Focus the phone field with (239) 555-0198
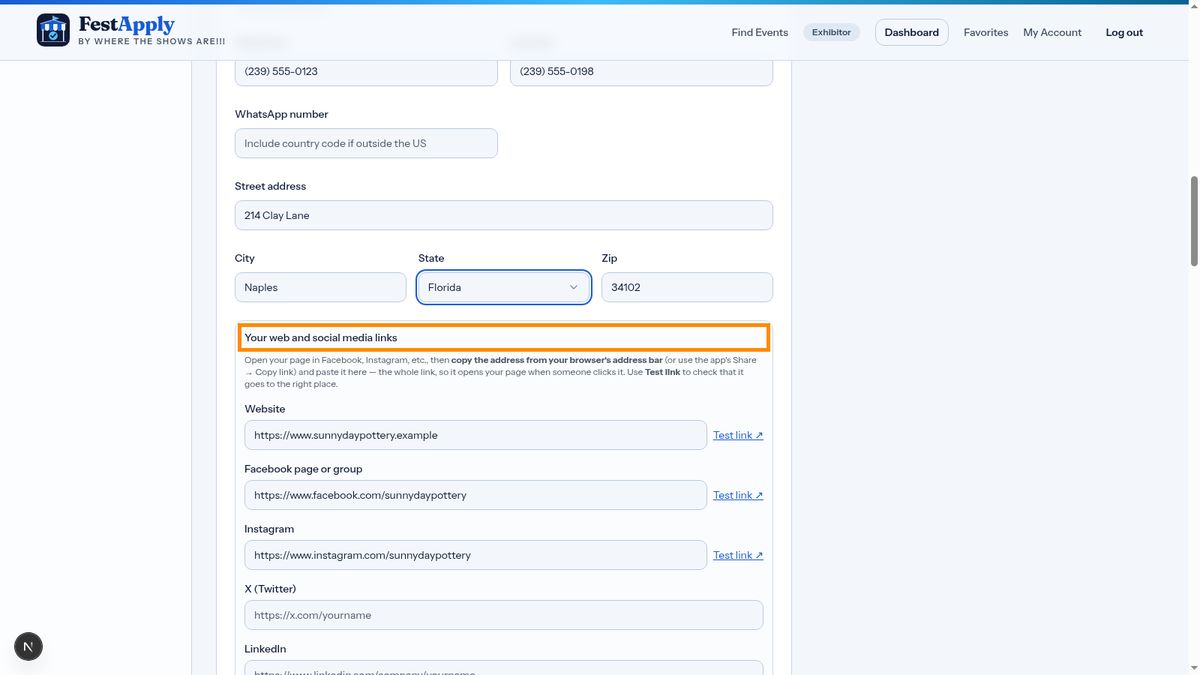The width and height of the screenshot is (1200, 675). (641, 71)
